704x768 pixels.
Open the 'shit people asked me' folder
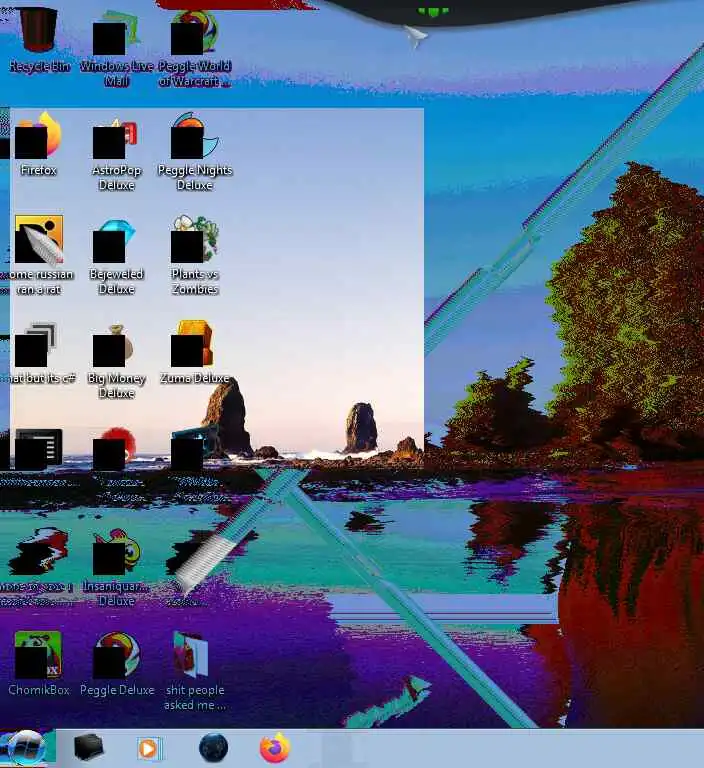click(x=191, y=654)
